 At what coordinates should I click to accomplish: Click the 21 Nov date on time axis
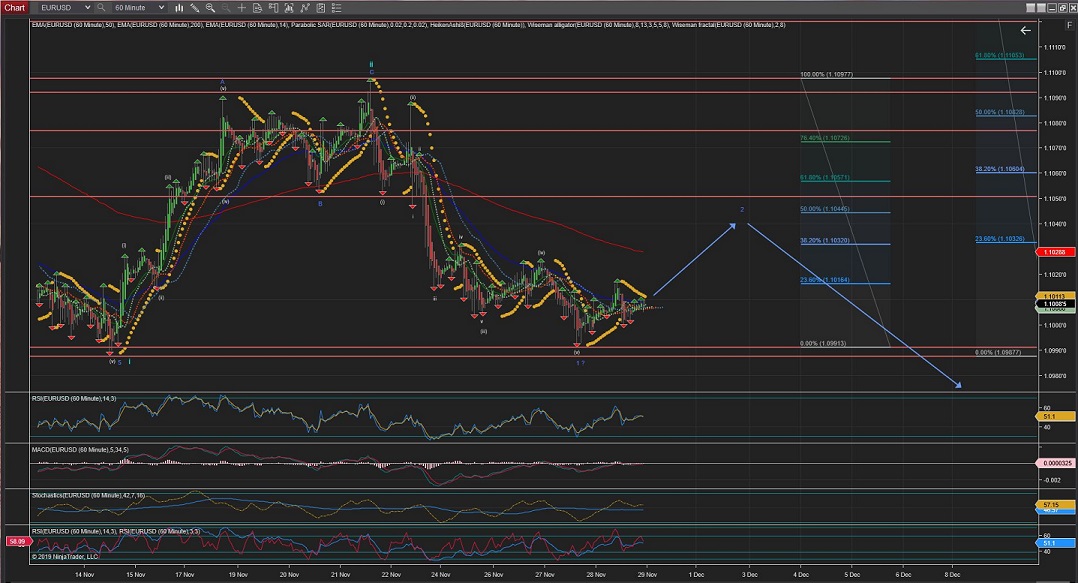coord(340,575)
